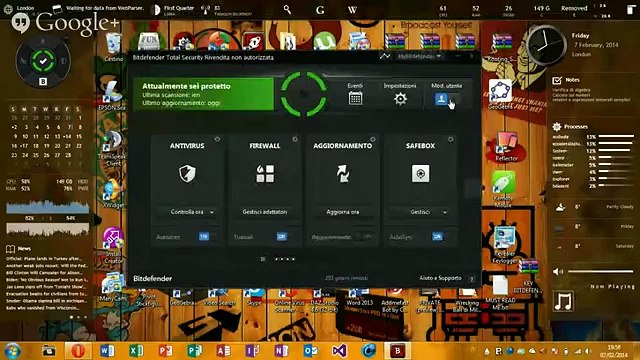Screen dimensions: 640x360
Task: Open Firewall module settings cog
Action: [x=295, y=140]
